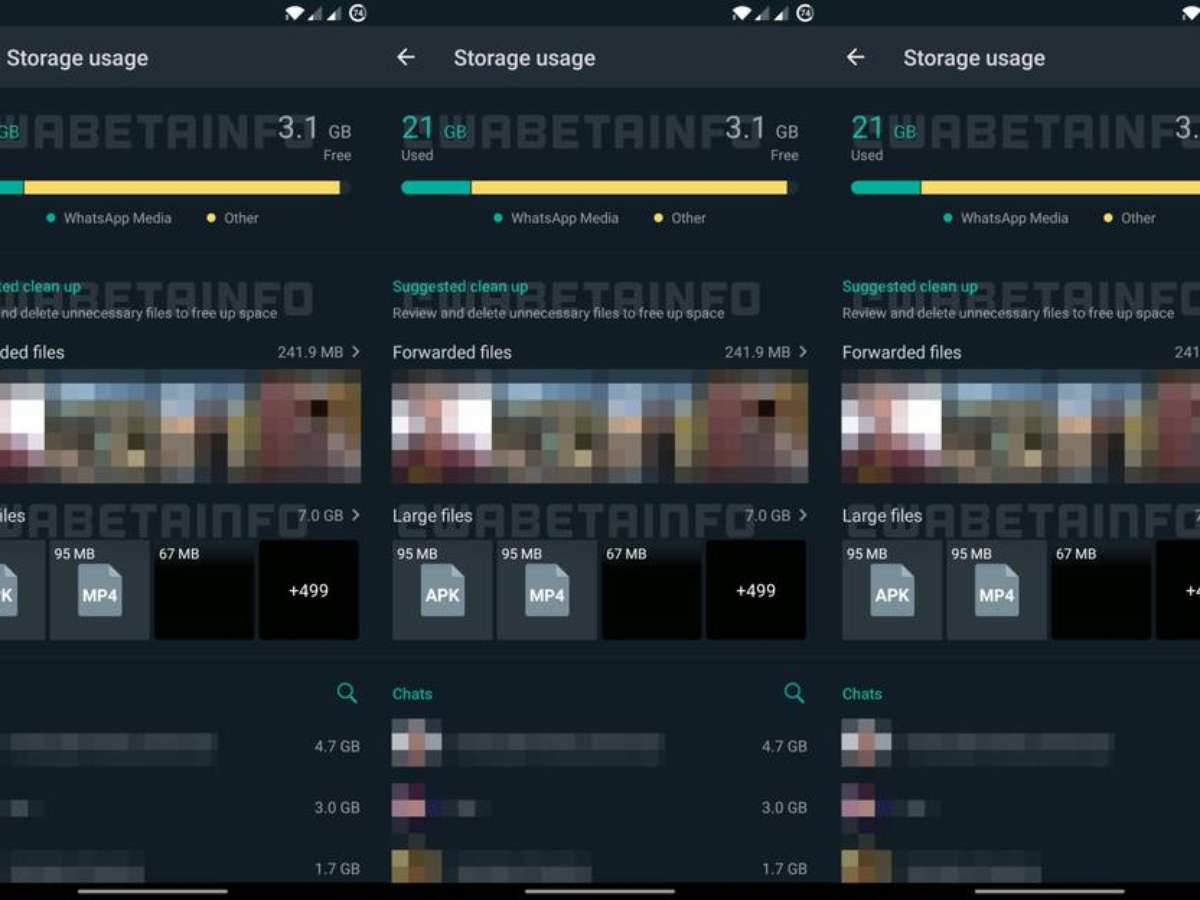Expand Large files 7.0 GB chevron in middle screen
This screenshot has height=900, width=1200.
coord(803,516)
